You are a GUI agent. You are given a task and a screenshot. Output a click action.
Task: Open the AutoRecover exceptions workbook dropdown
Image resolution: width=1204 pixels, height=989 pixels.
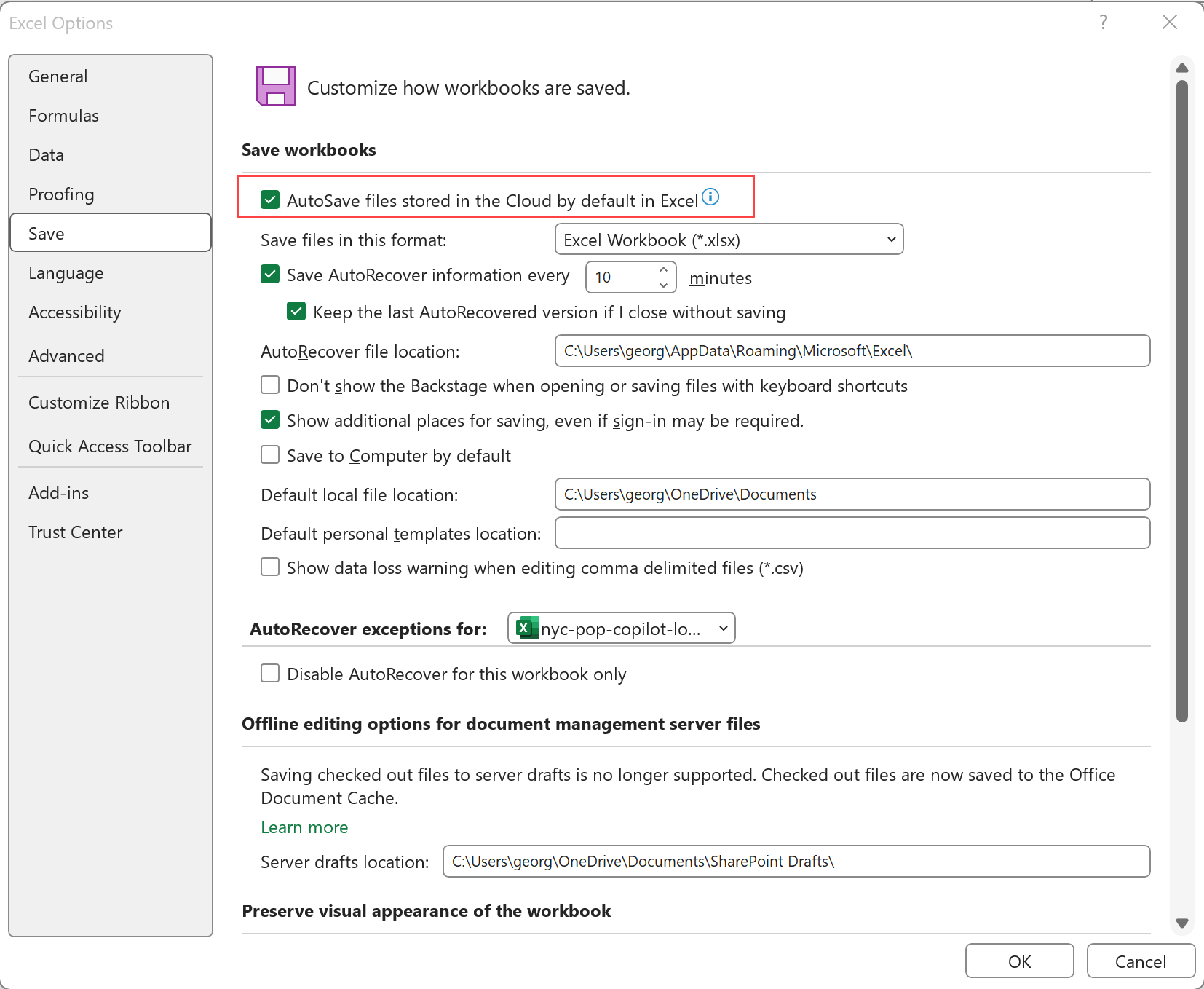click(621, 628)
